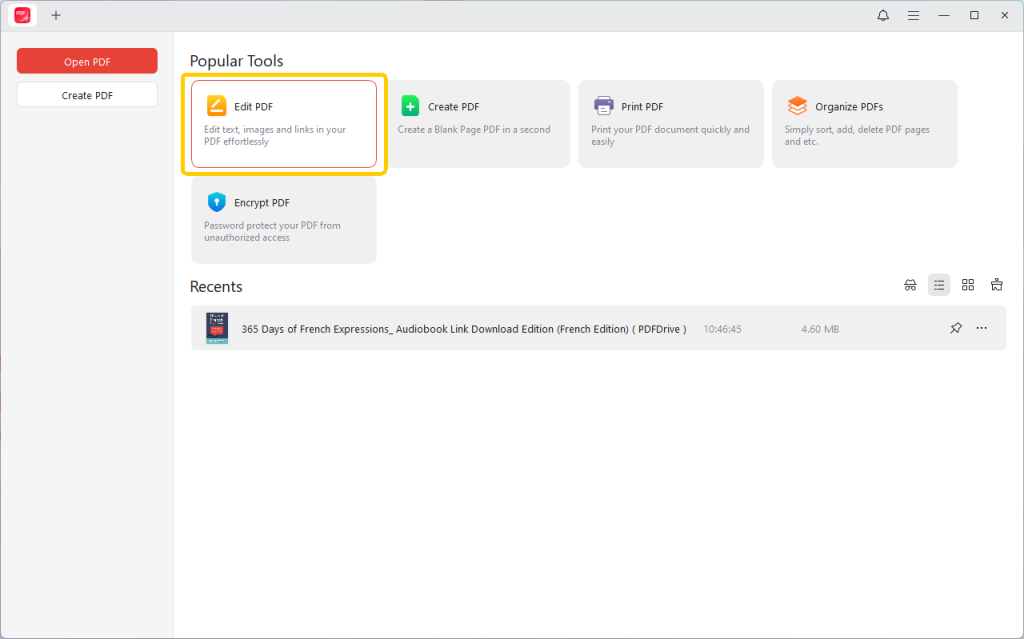Toggle incognito mode for recent files

coord(910,285)
